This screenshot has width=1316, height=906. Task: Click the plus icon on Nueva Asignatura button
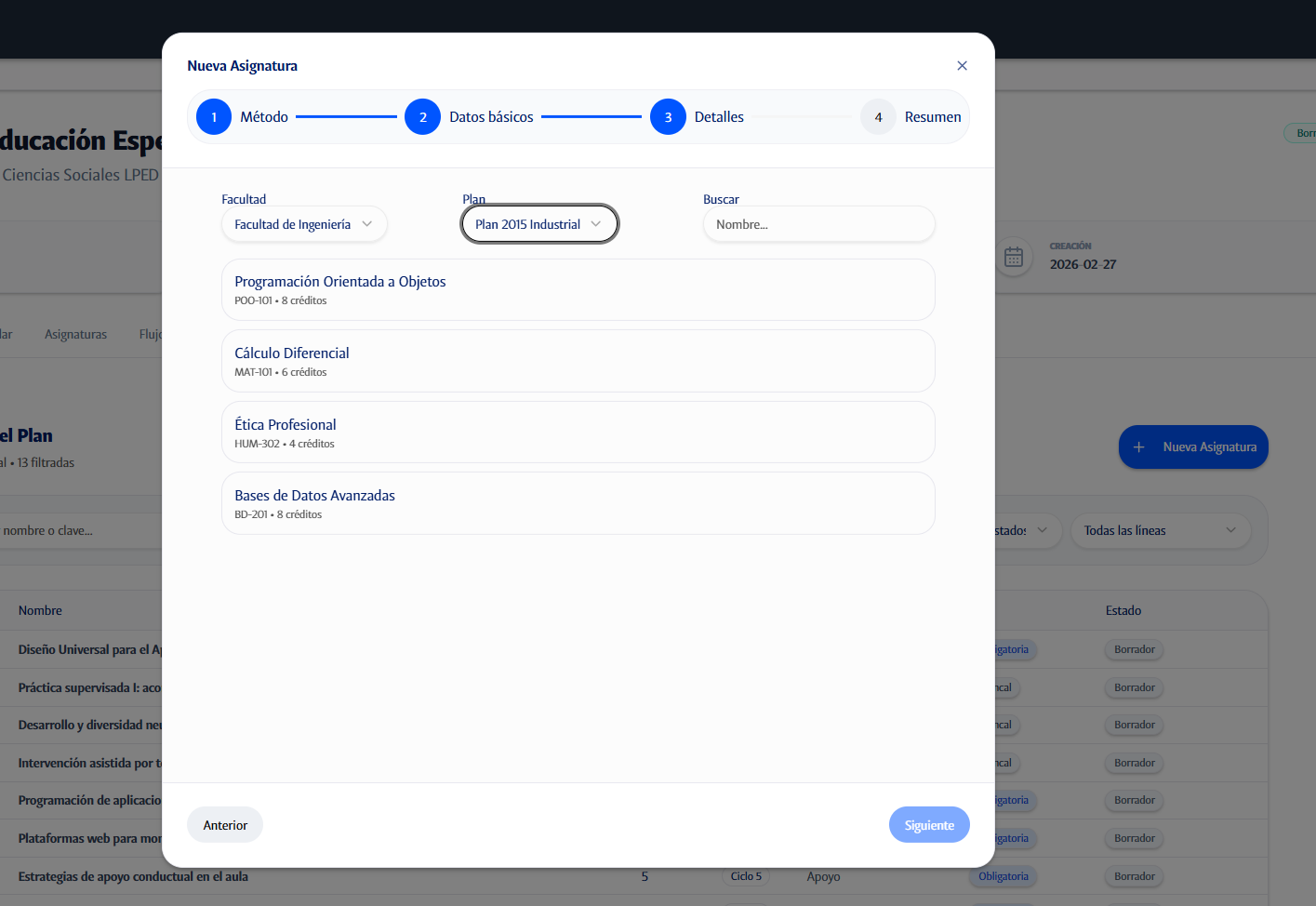pyautogui.click(x=1138, y=447)
